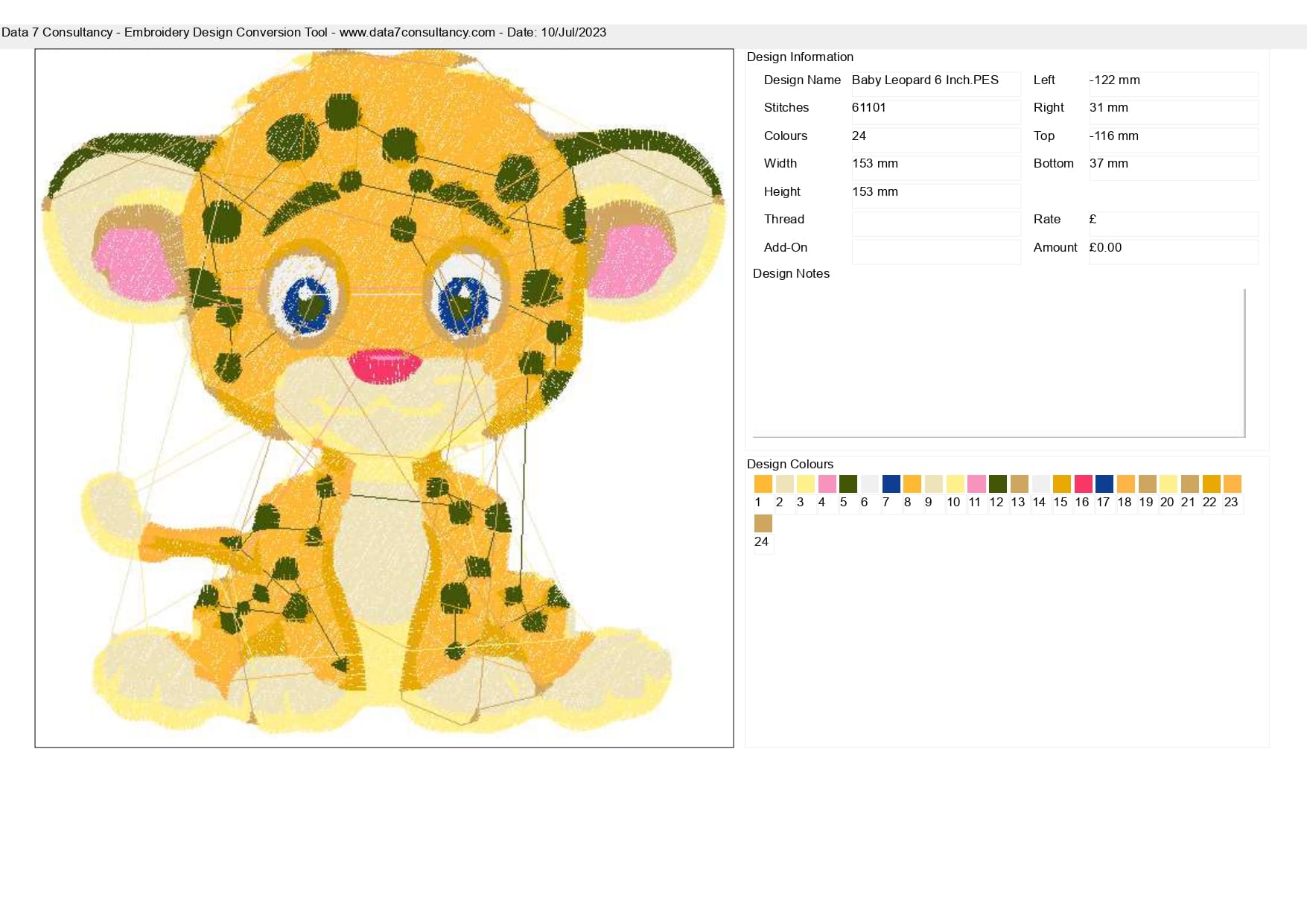Select tan colour swatch number 21
Viewport: 1307px width, 924px height.
click(1190, 484)
